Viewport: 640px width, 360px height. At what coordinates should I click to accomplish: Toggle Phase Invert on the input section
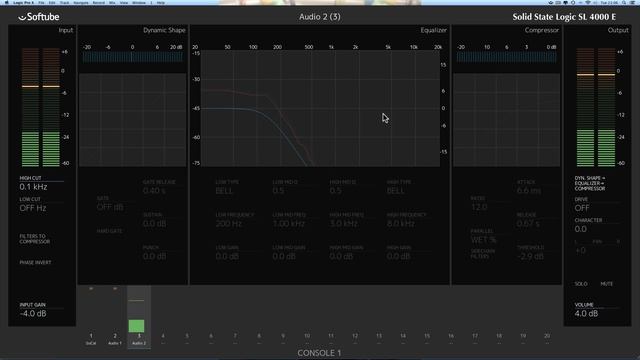(x=36, y=262)
